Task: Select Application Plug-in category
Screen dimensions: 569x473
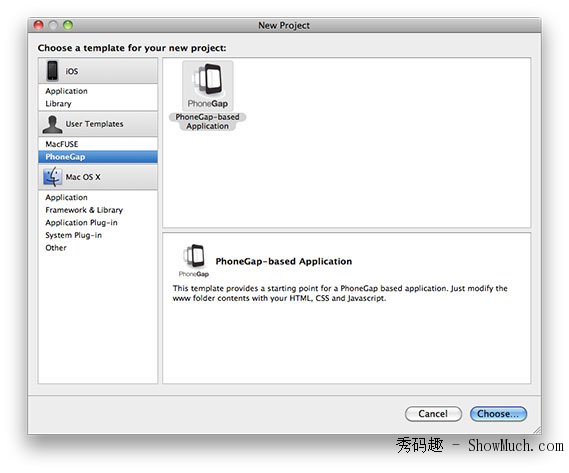Action: point(98,223)
